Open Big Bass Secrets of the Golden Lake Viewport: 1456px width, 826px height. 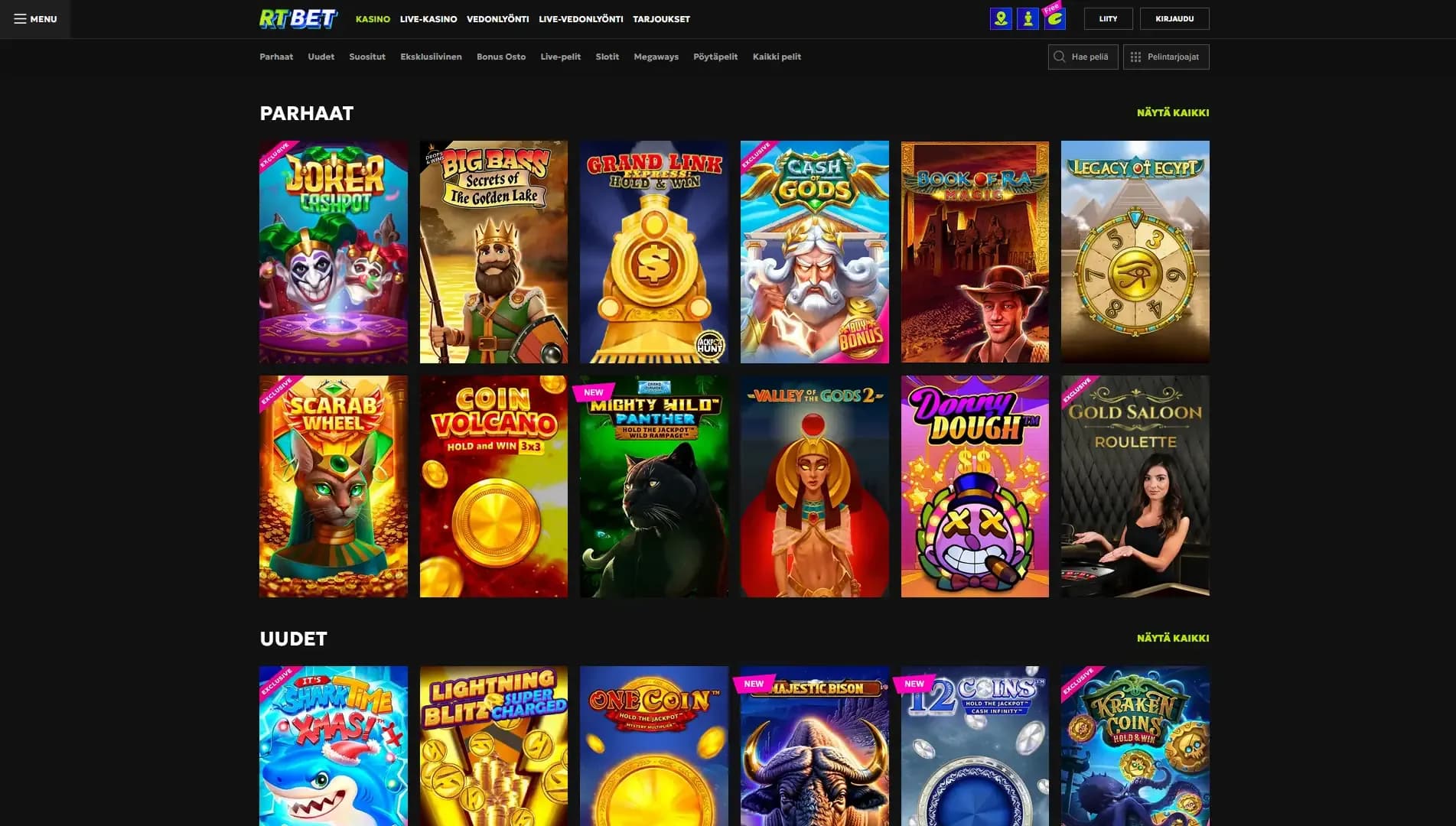pyautogui.click(x=493, y=252)
